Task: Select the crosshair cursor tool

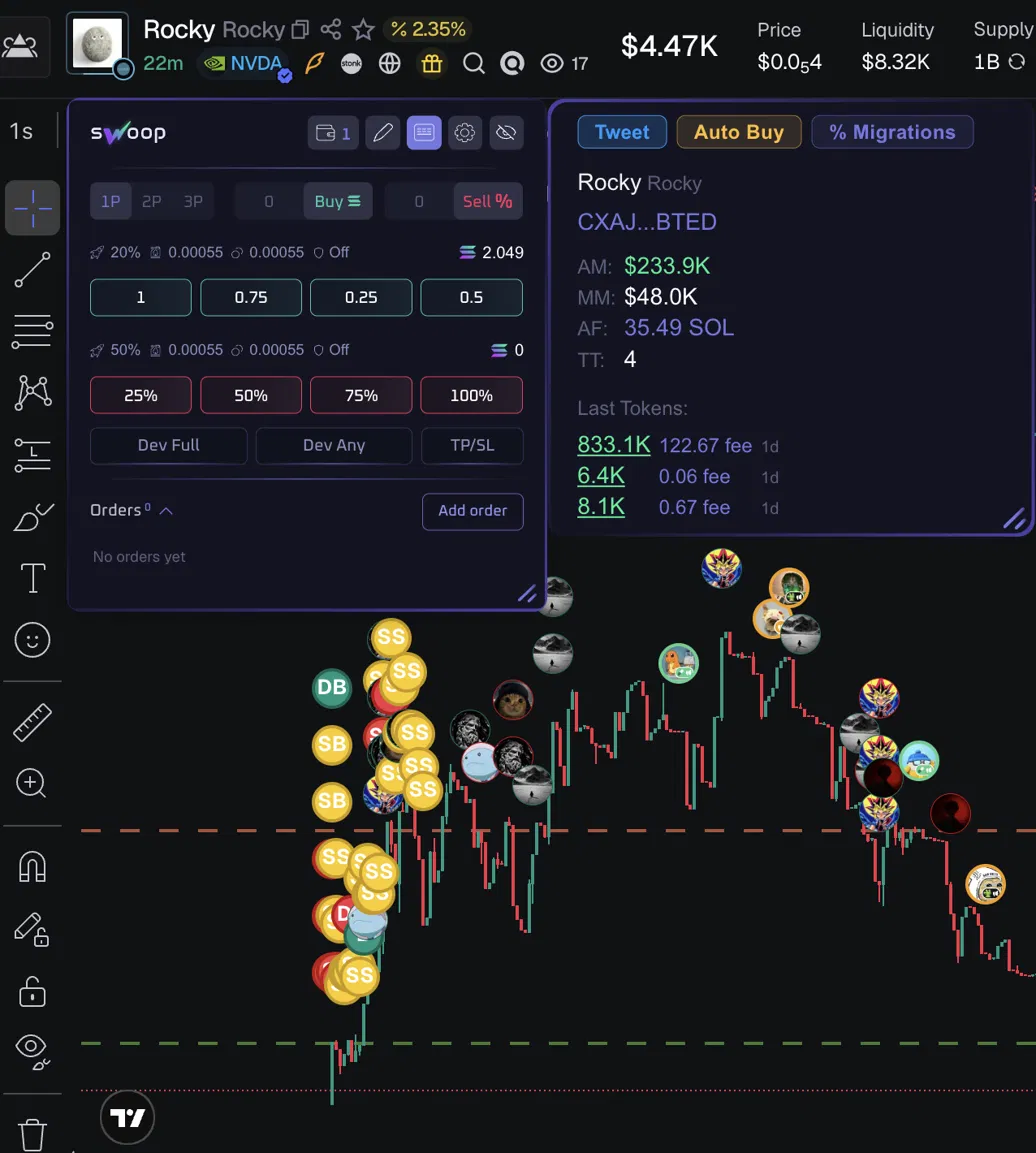Action: 32,208
